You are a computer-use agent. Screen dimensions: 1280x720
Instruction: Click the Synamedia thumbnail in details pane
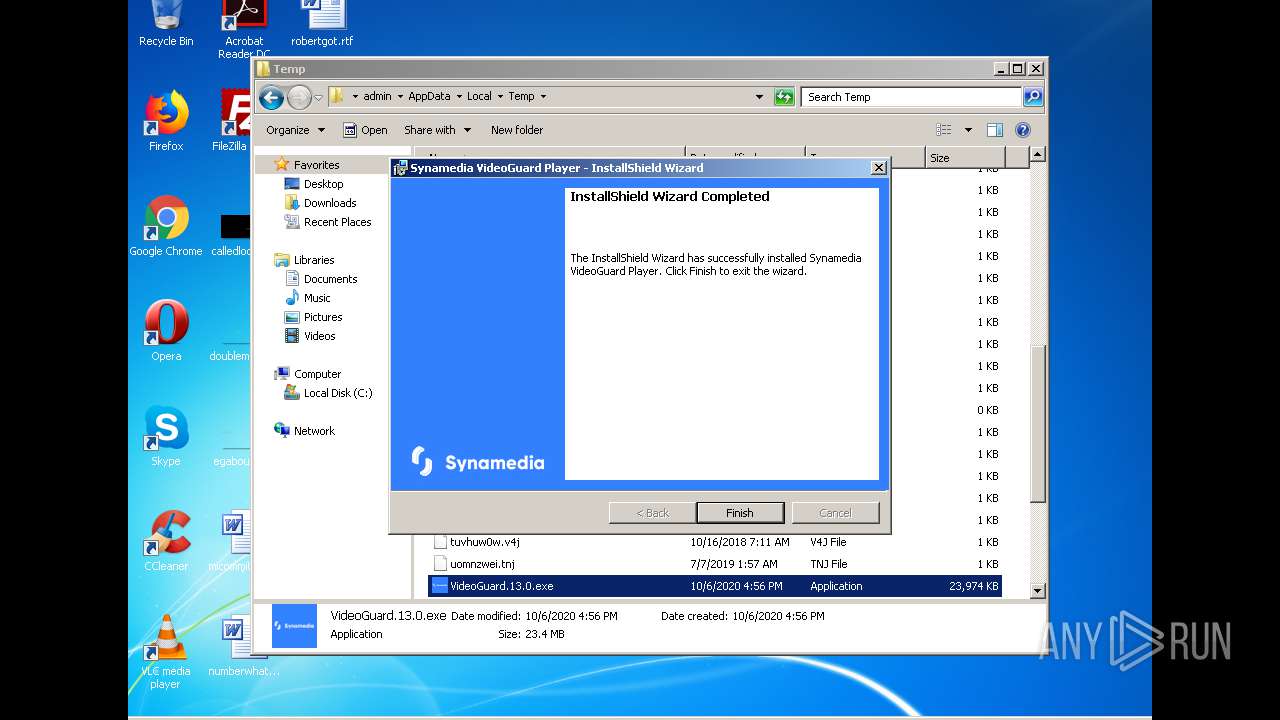pos(294,626)
